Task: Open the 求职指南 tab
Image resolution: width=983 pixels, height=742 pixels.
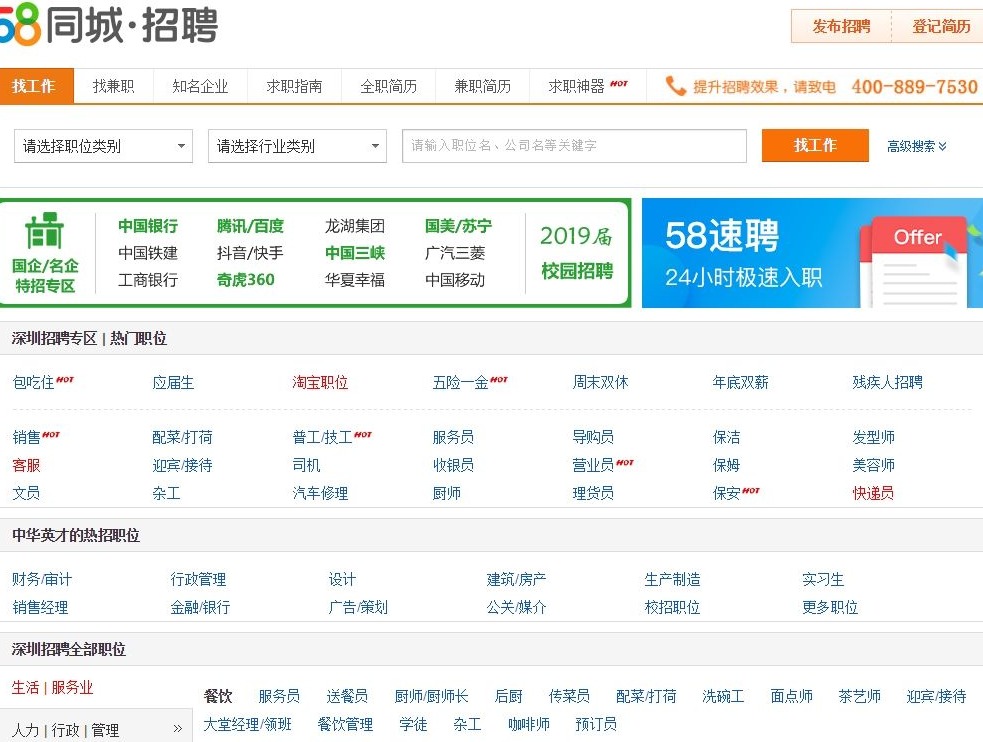Action: (294, 86)
